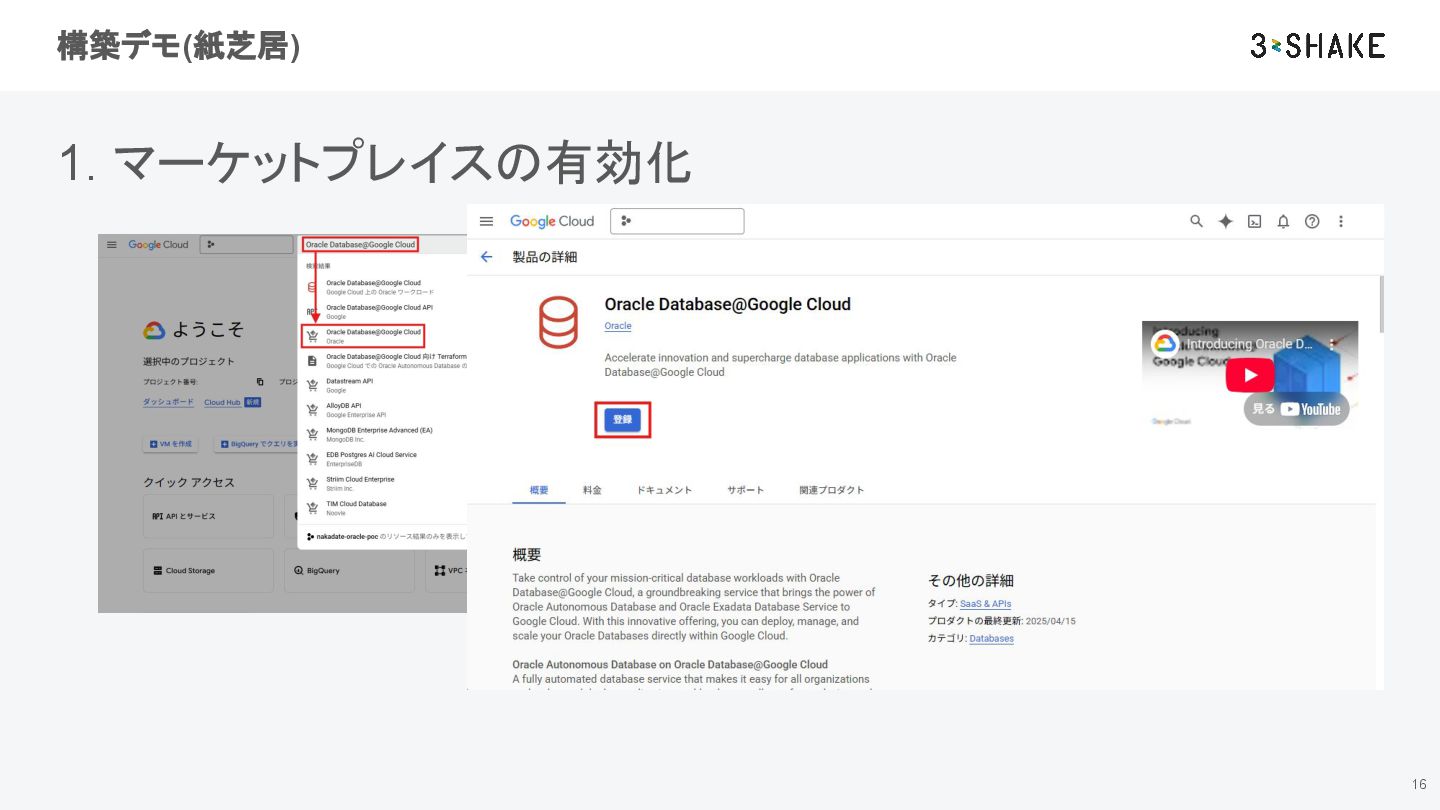Open project picker in left welcome header
Viewport: 1440px width, 810px height.
click(x=245, y=244)
